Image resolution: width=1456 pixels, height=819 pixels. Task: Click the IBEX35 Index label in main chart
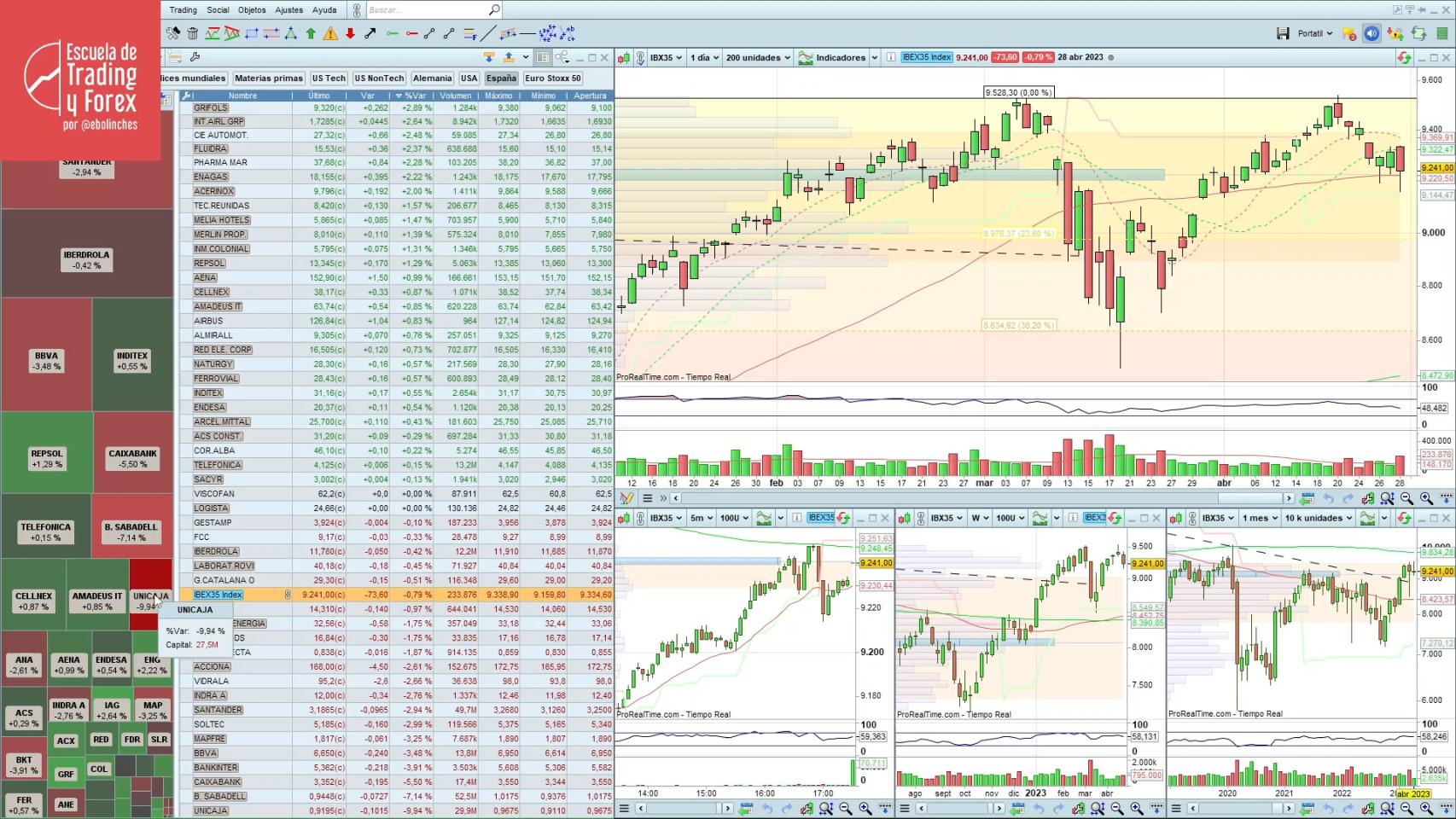[927, 57]
